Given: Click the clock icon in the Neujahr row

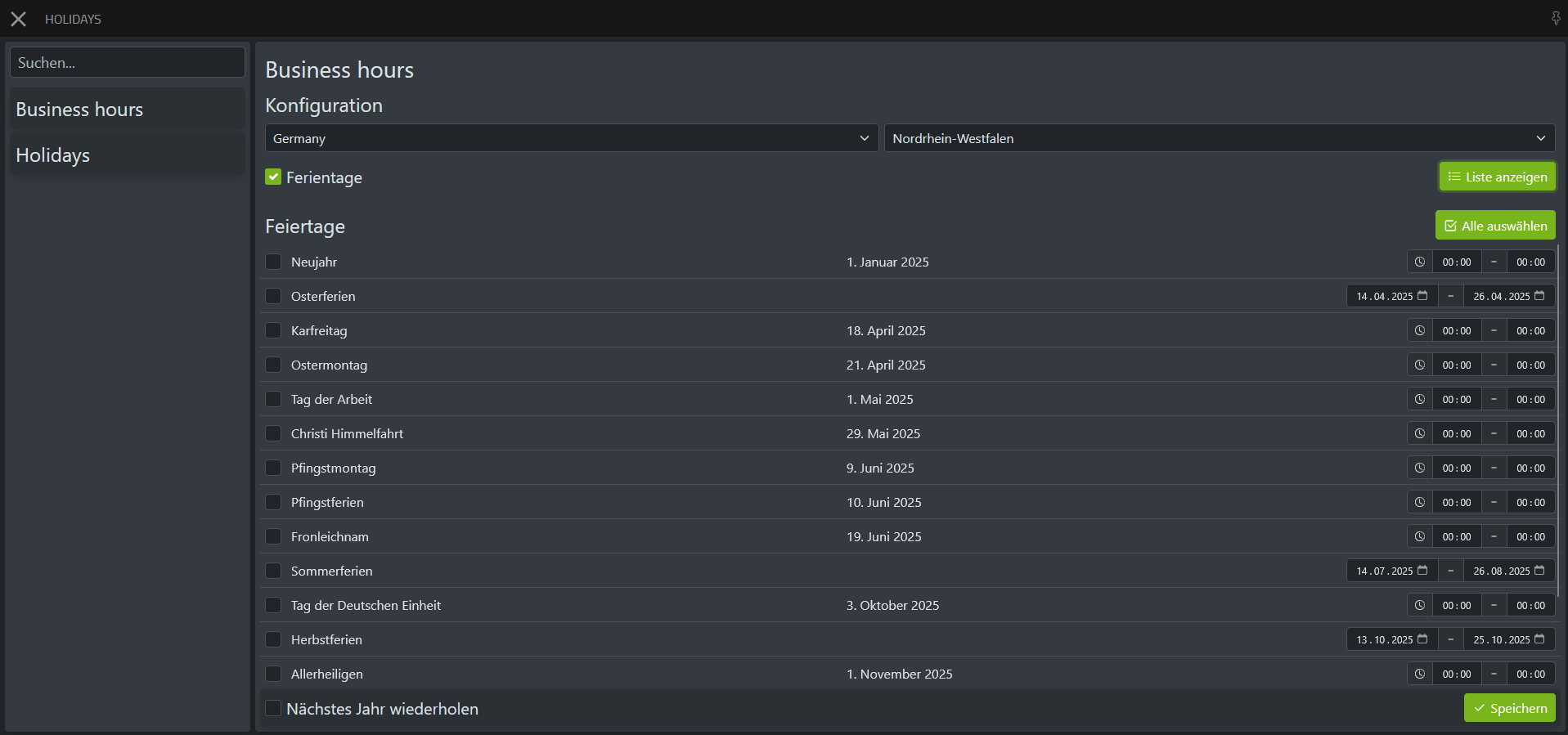Looking at the screenshot, I should point(1419,262).
